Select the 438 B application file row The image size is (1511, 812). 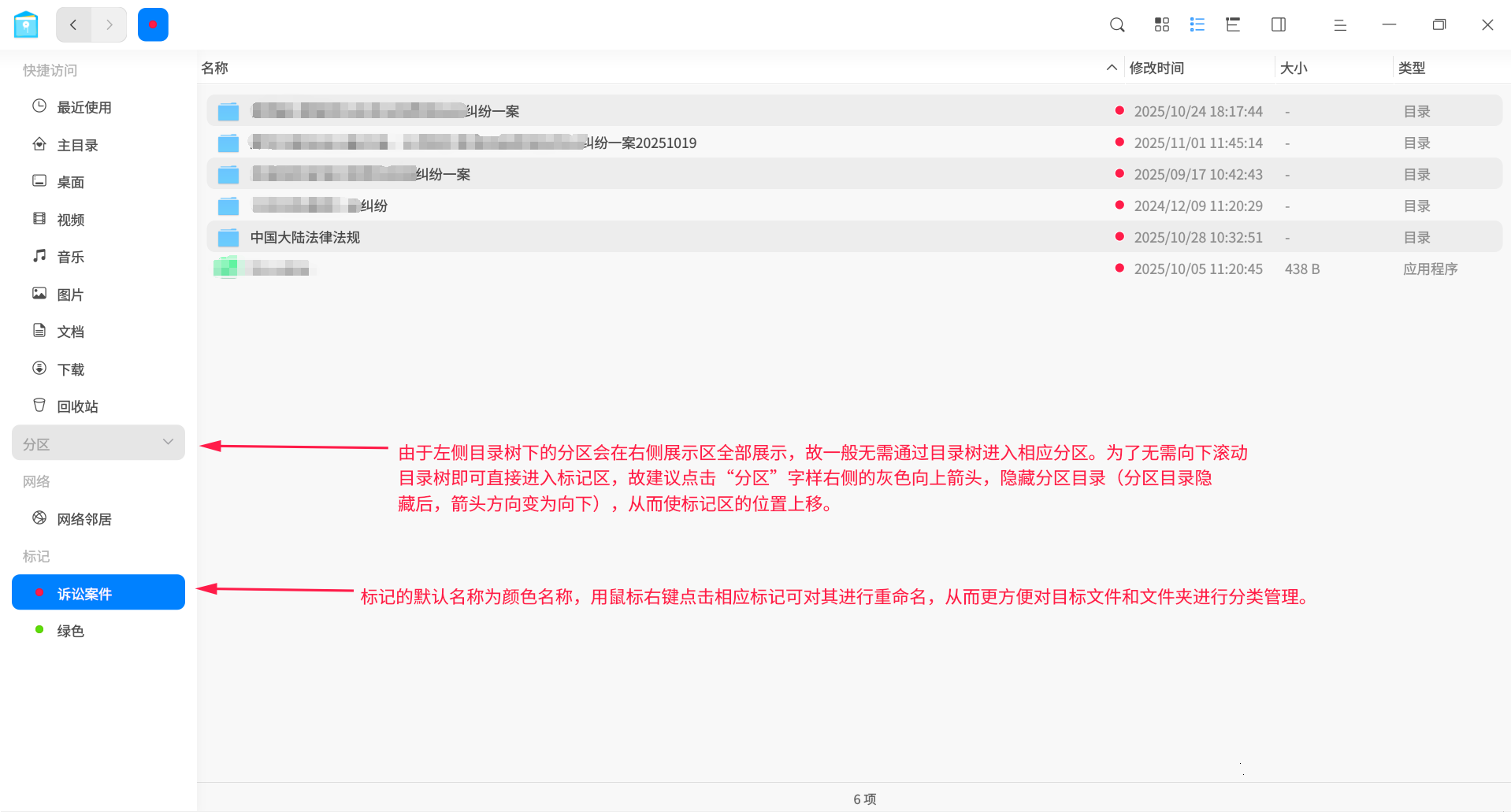click(854, 269)
